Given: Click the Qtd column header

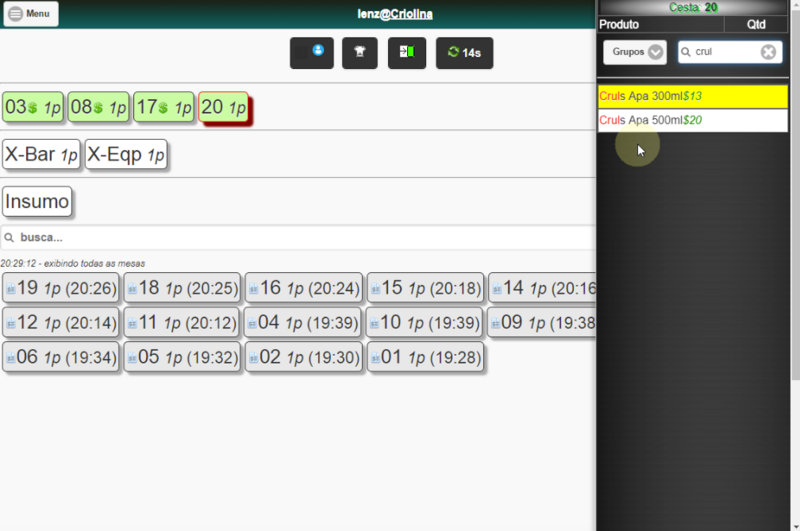Looking at the screenshot, I should [x=756, y=24].
